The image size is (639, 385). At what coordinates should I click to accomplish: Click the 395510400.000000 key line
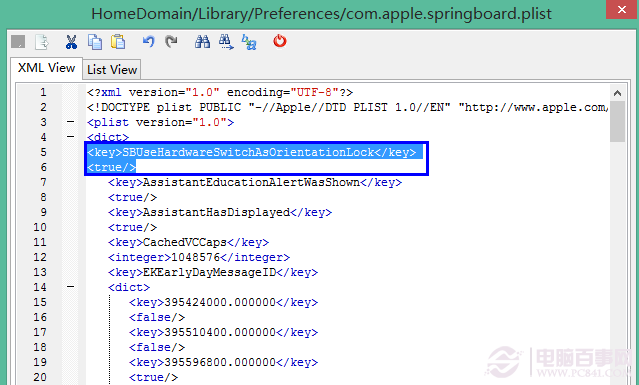pos(223,332)
